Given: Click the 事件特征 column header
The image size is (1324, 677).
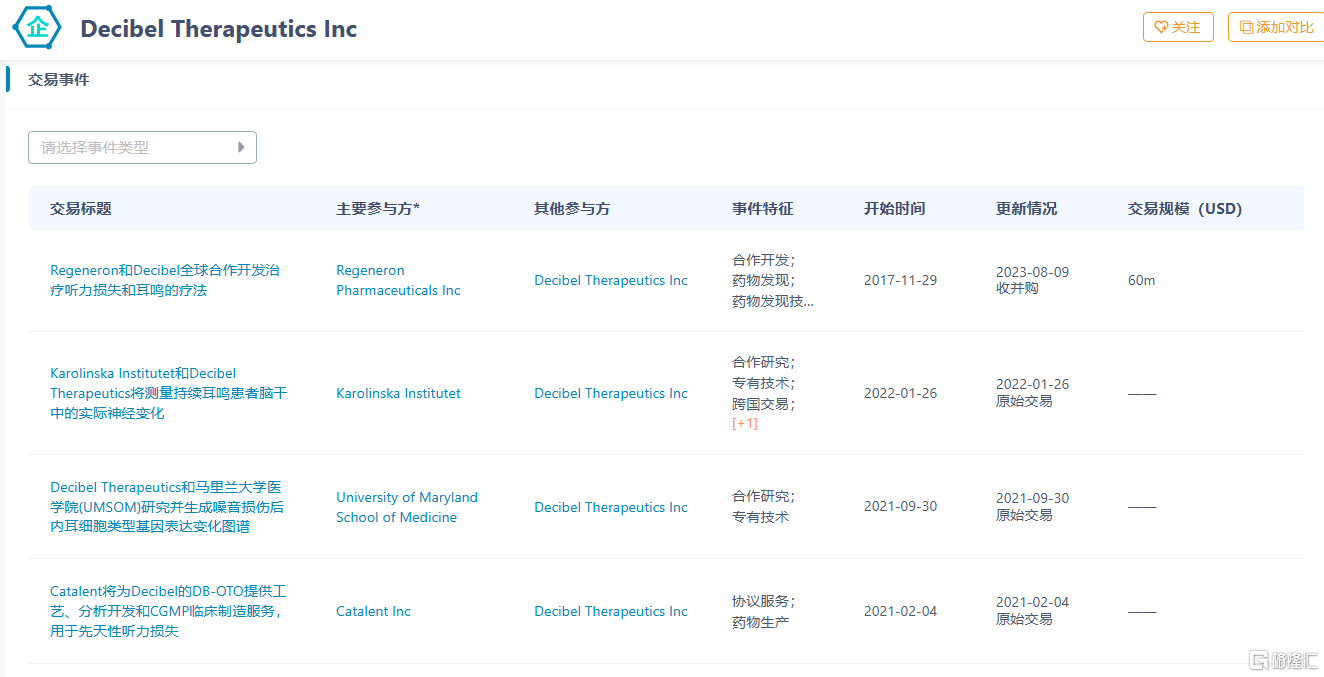Looking at the screenshot, I should coord(762,209).
